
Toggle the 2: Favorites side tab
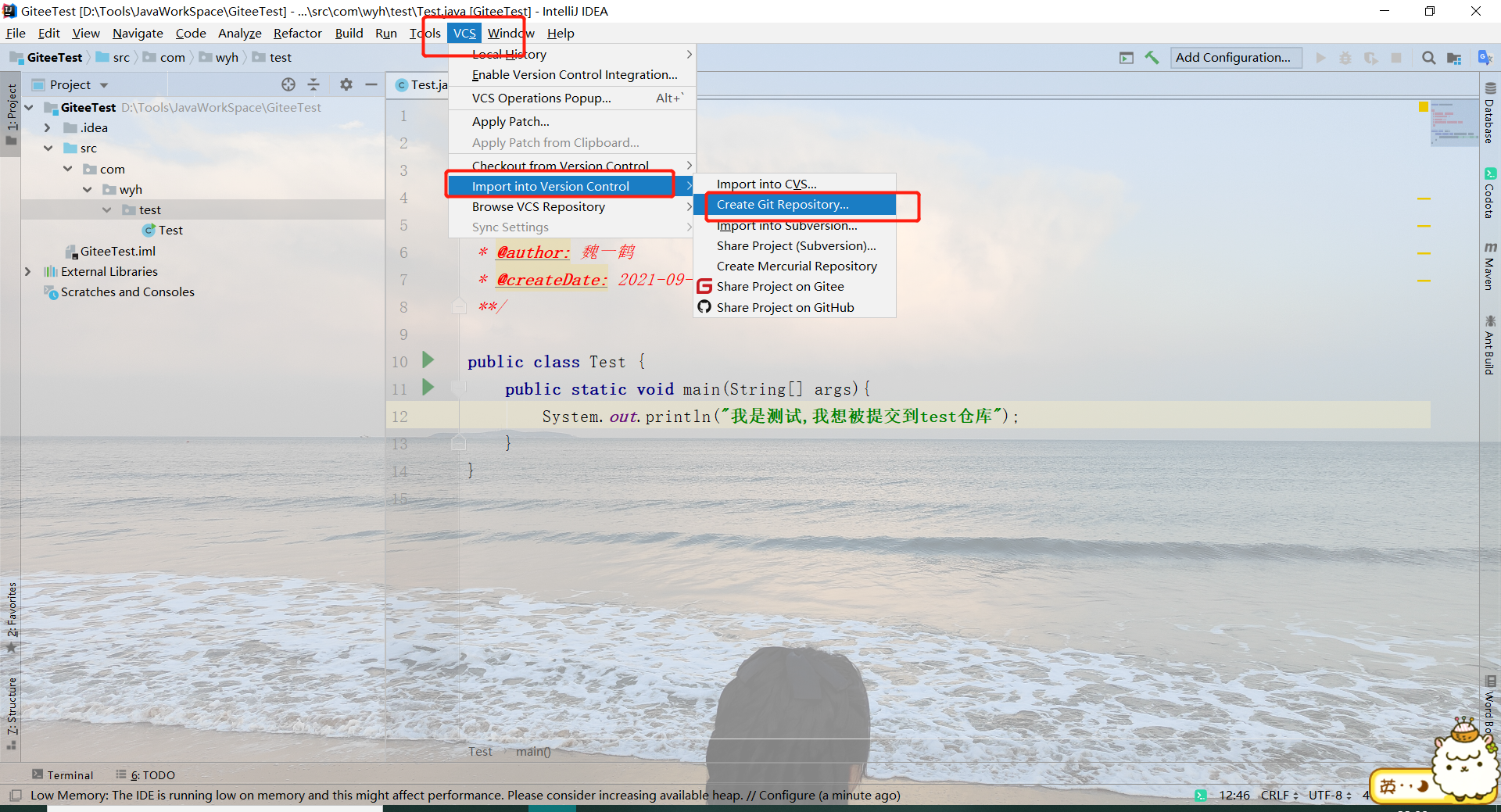[x=11, y=617]
